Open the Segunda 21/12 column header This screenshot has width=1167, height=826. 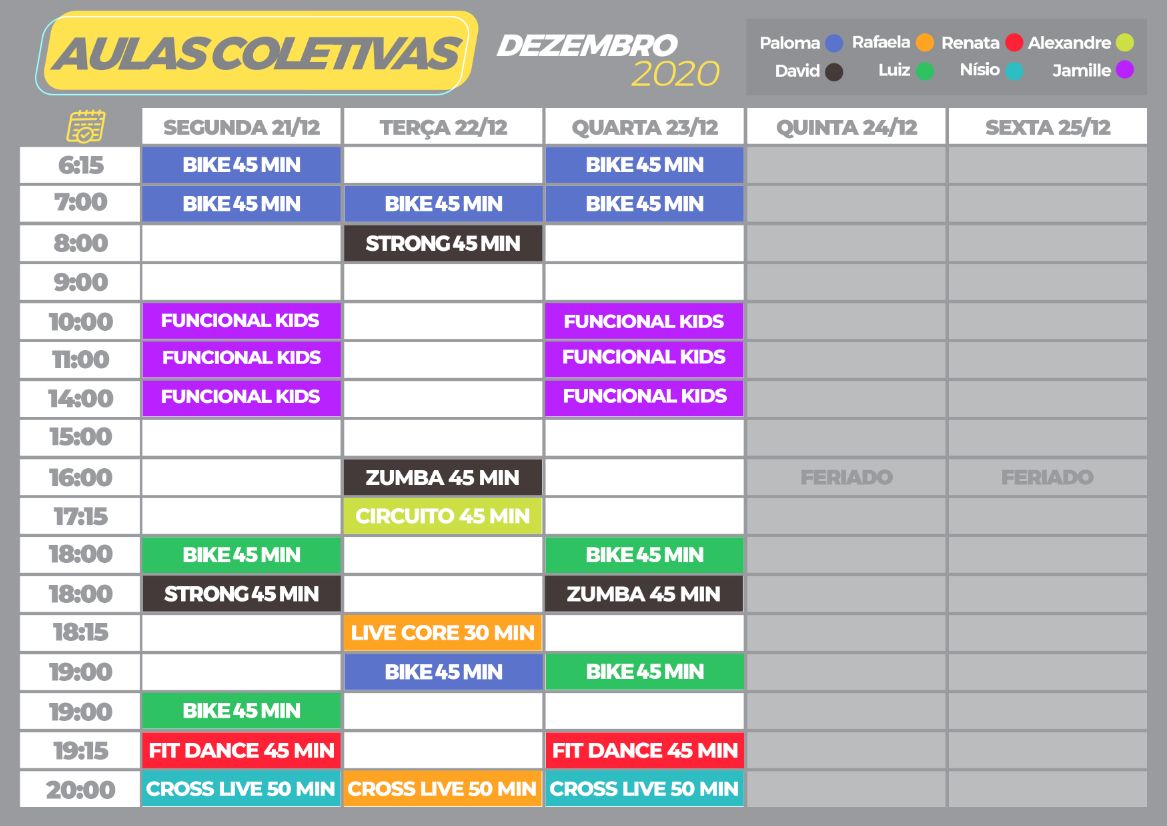(241, 127)
